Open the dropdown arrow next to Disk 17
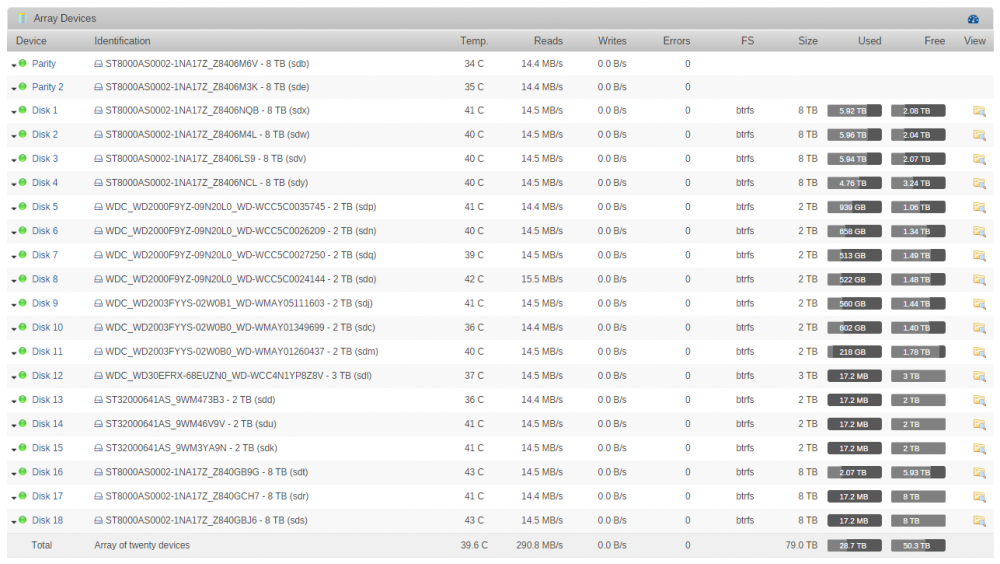 coord(13,498)
